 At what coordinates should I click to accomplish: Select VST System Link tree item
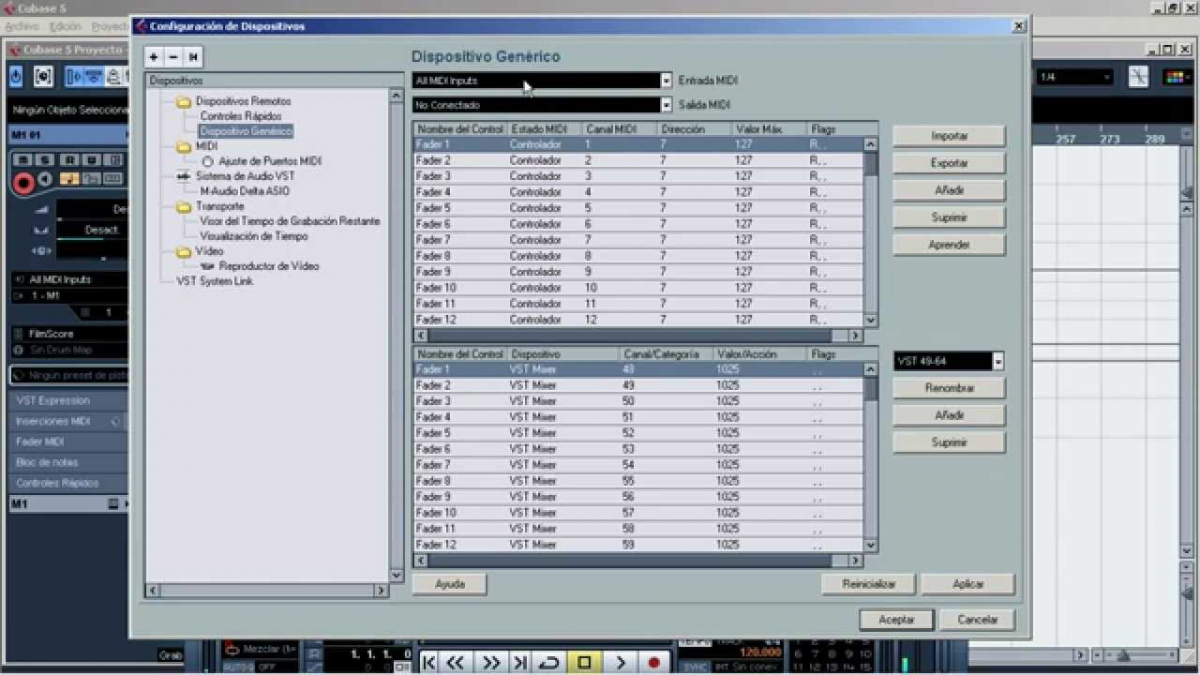click(215, 282)
